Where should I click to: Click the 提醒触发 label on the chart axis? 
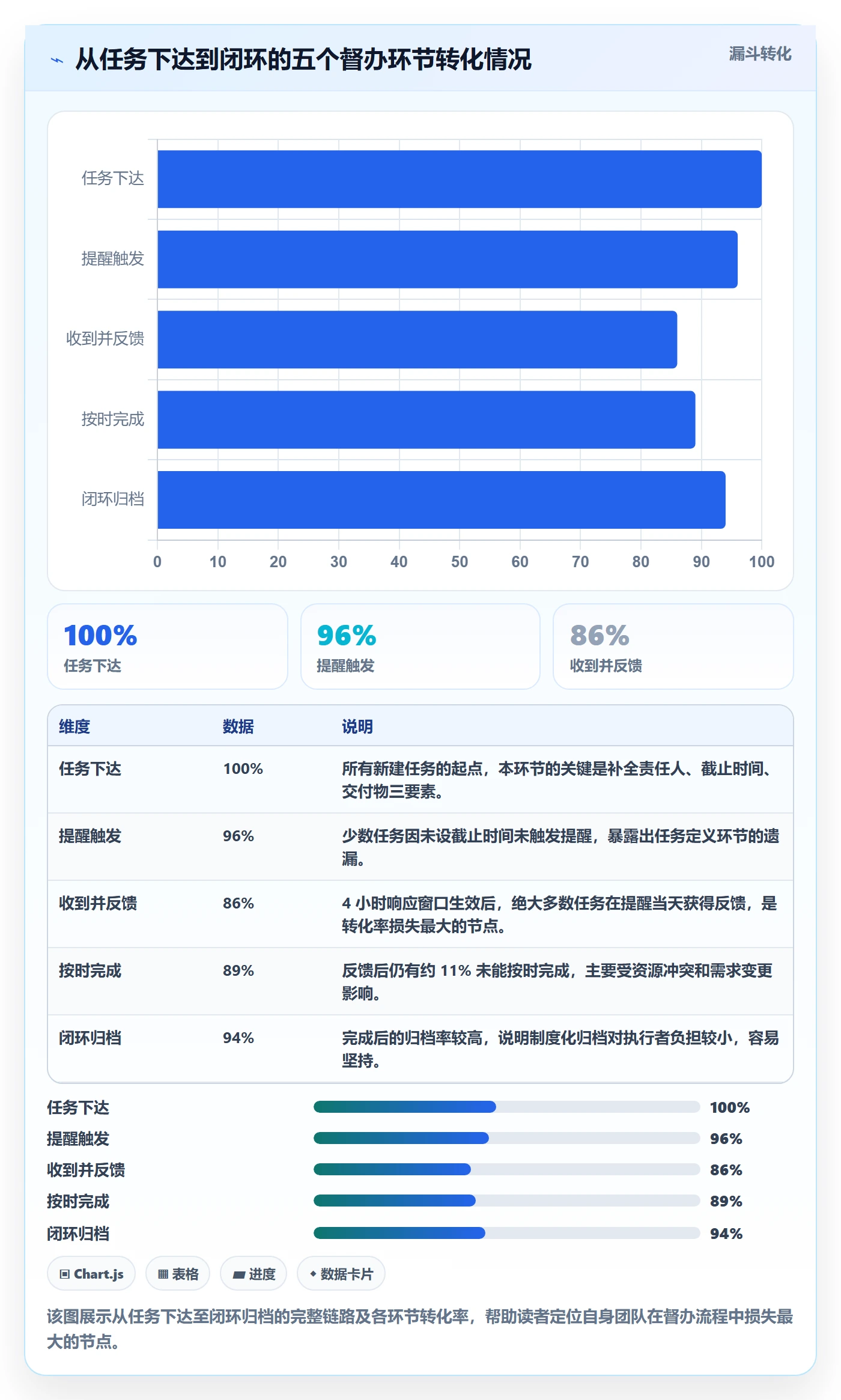click(x=113, y=258)
